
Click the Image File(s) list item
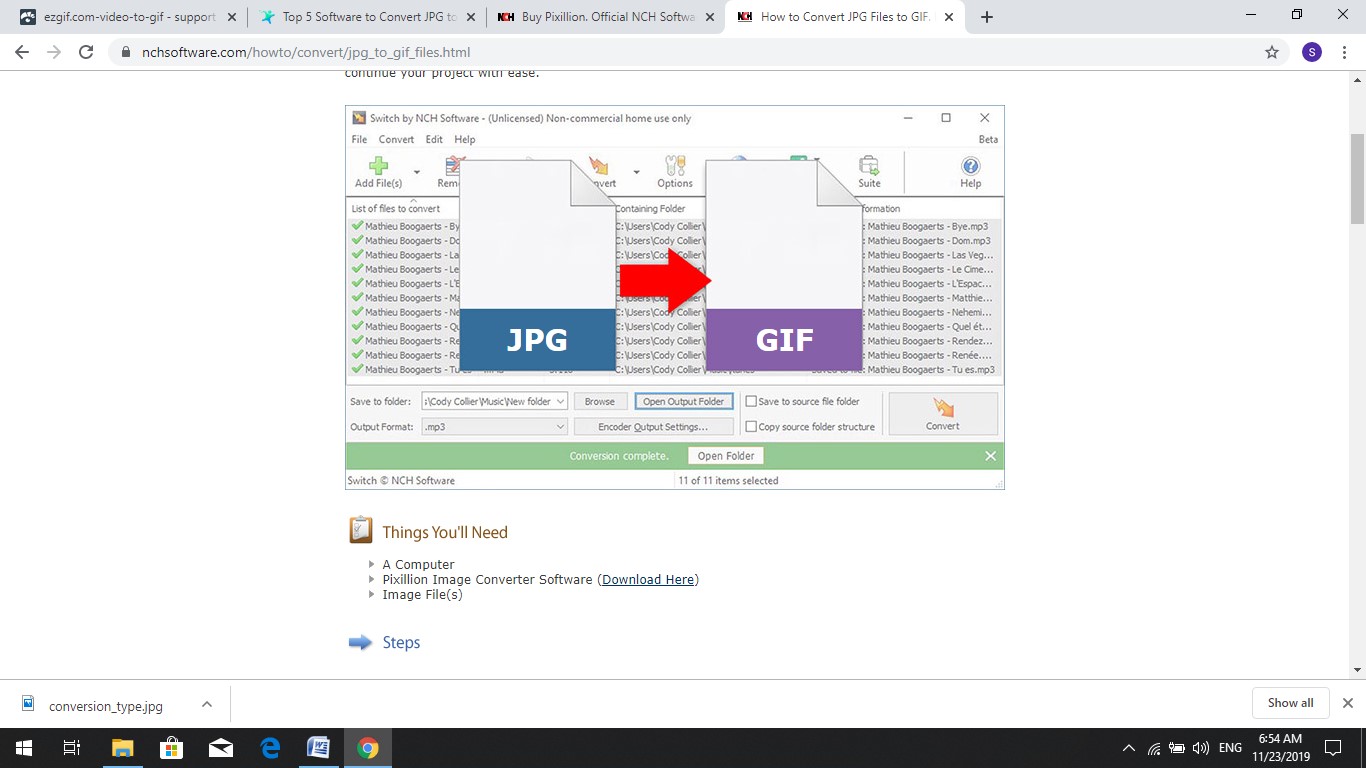tap(422, 595)
